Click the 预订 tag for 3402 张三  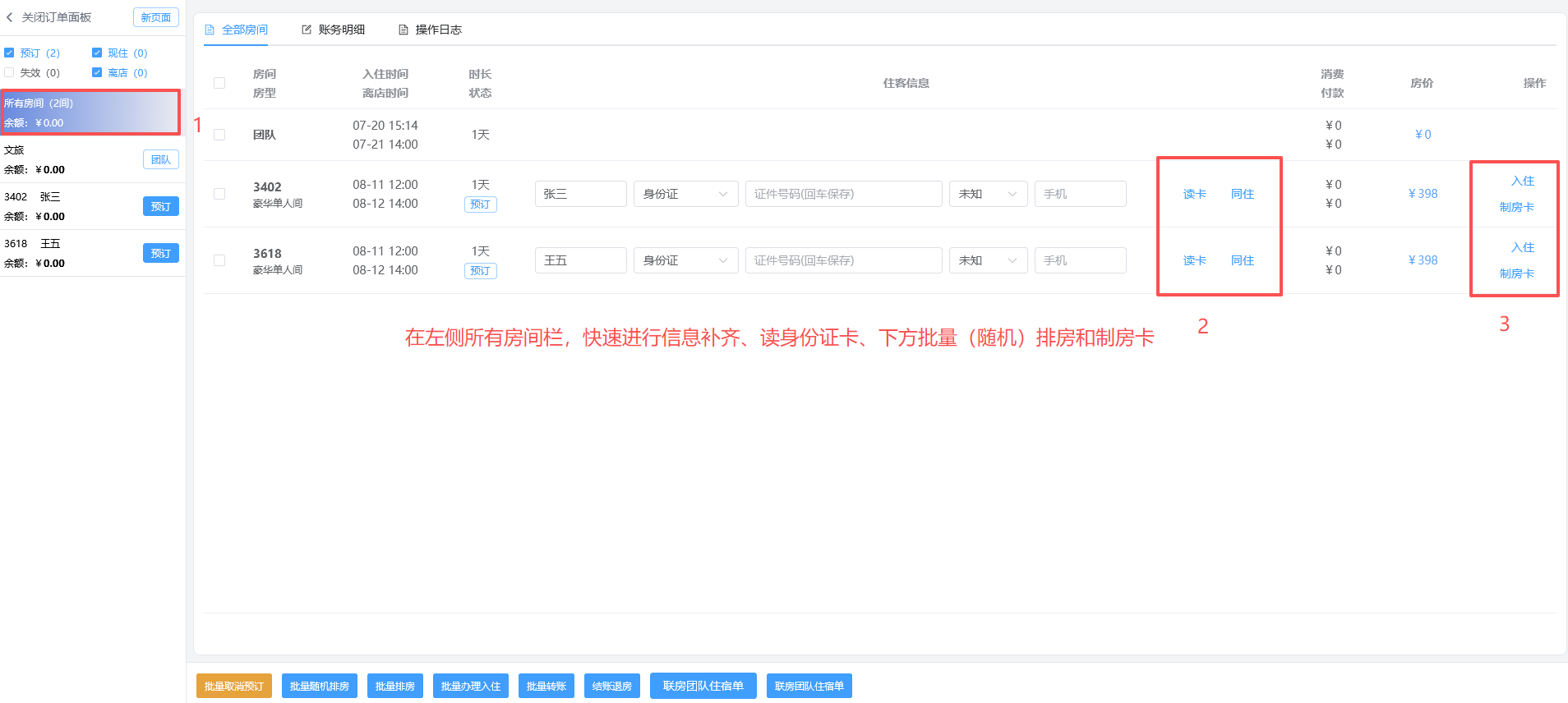click(x=161, y=206)
